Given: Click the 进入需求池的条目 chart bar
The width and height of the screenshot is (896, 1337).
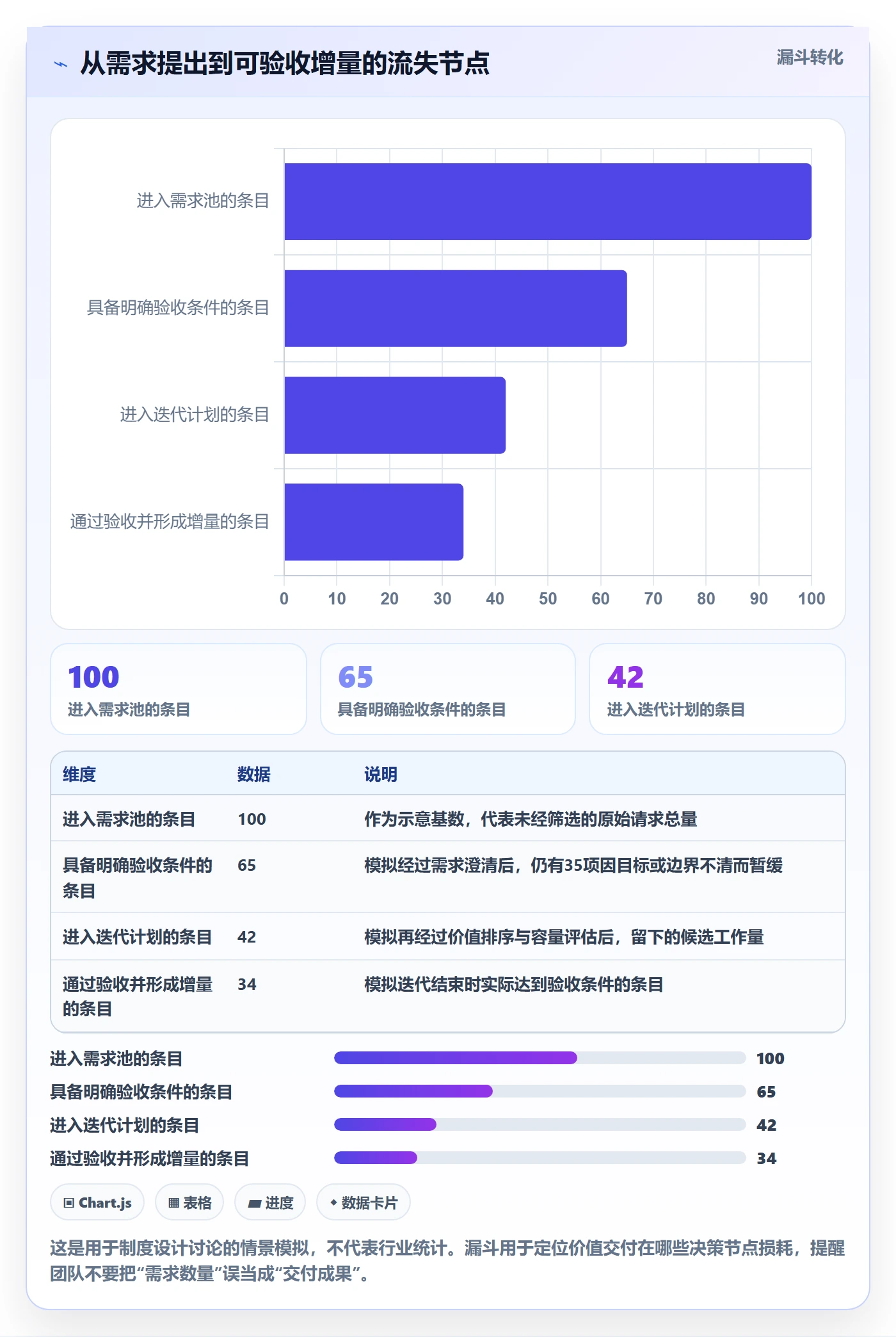Looking at the screenshot, I should point(548,202).
